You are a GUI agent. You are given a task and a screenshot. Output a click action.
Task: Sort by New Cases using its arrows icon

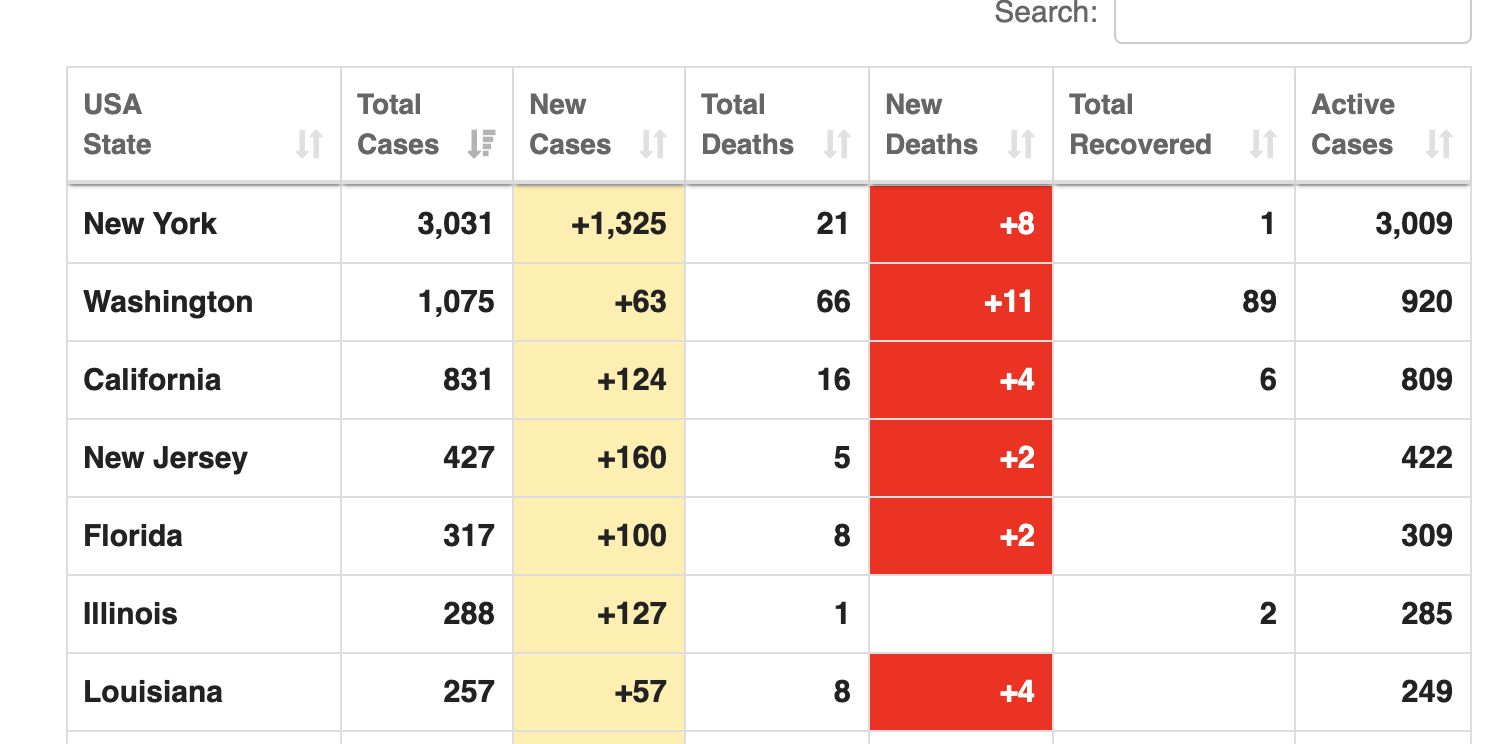point(653,145)
